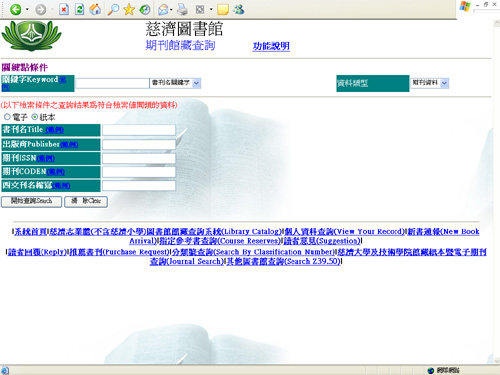Open the Suggestion link

pos(322,241)
